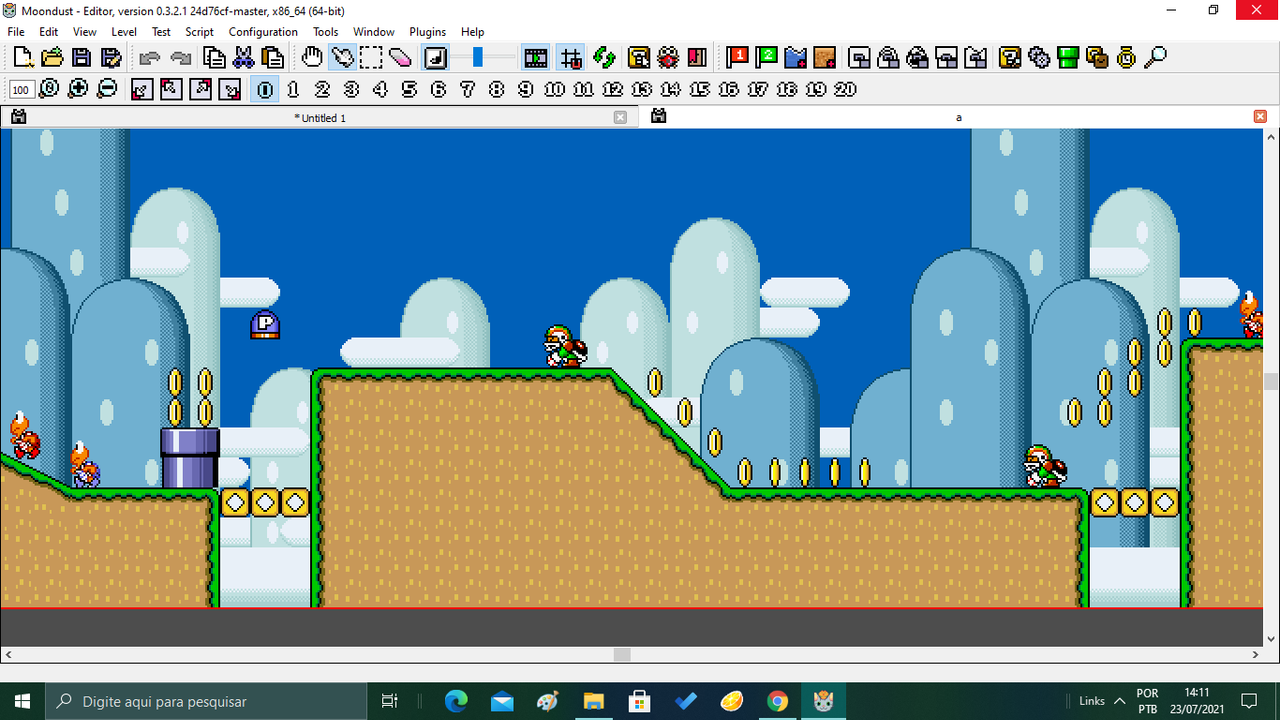
Task: Save the current level
Action: (x=81, y=57)
